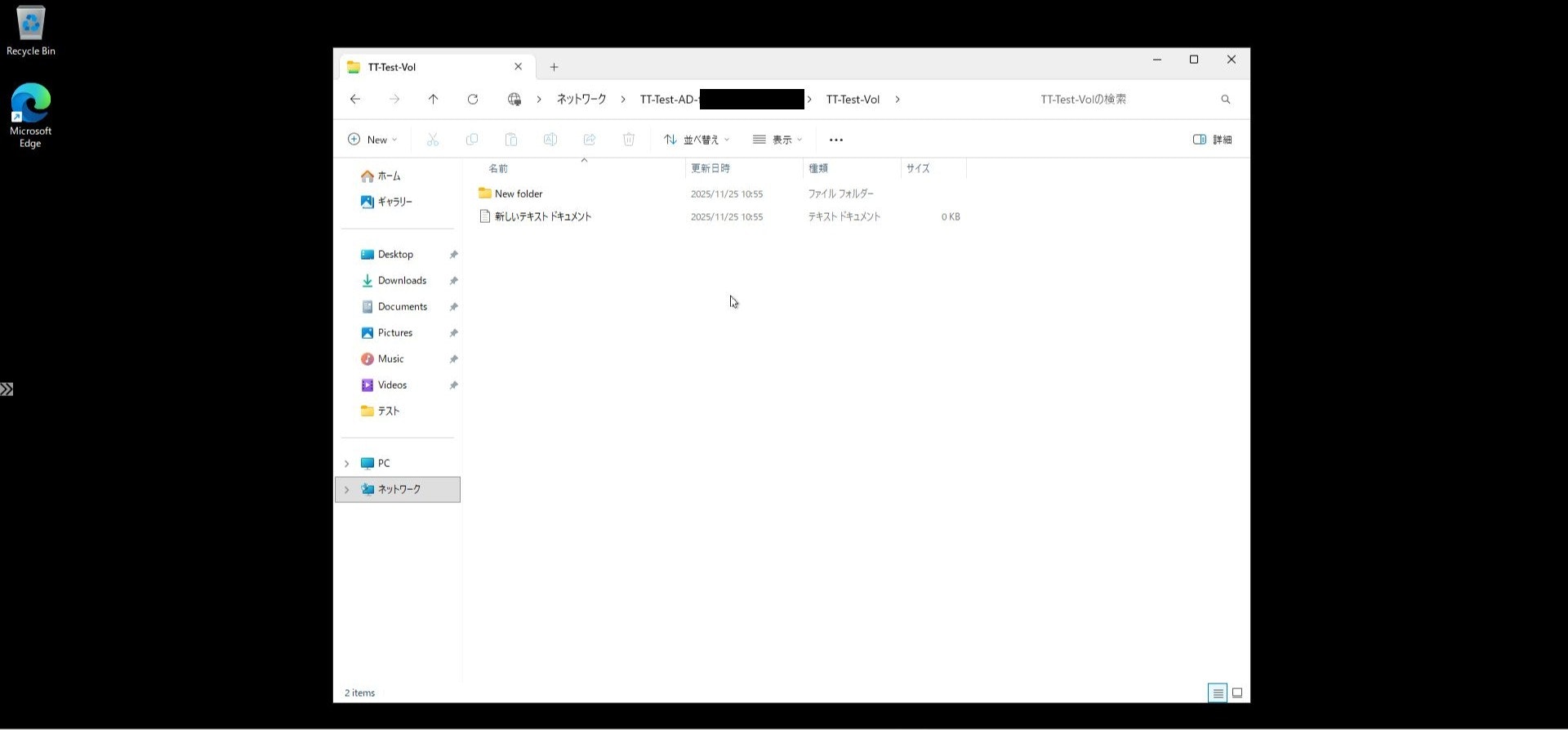The height and width of the screenshot is (730, 1568).
Task: Click the 0 KB size cell
Action: (951, 216)
